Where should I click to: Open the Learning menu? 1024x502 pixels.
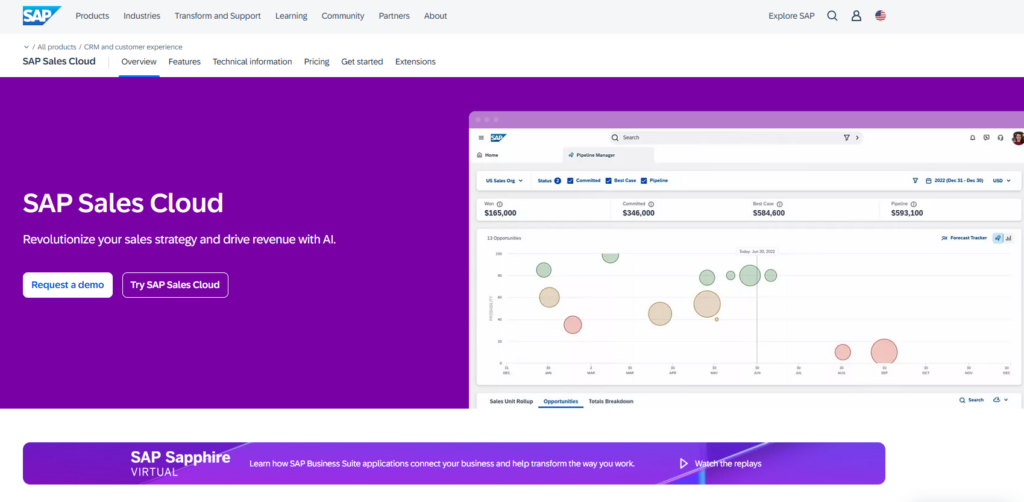coord(291,16)
